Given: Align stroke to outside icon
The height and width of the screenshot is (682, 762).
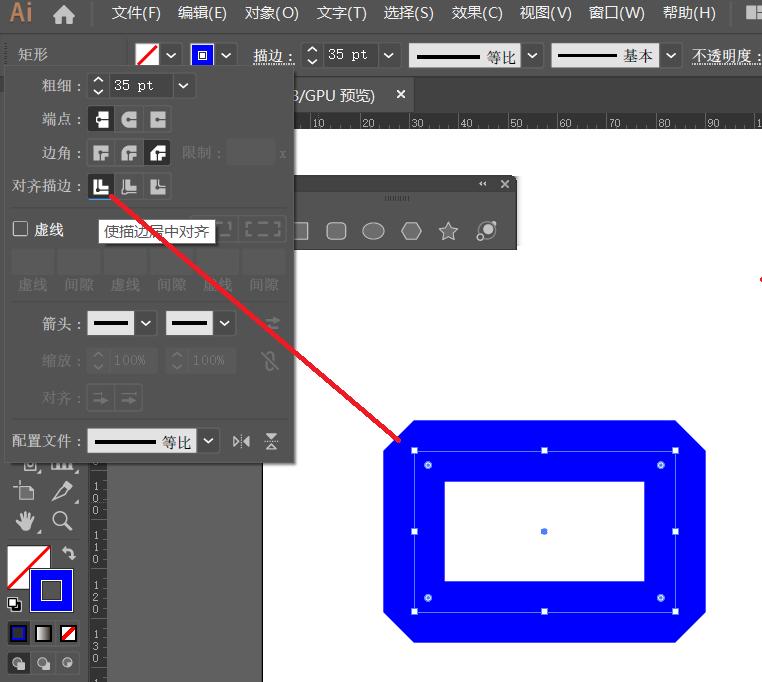Looking at the screenshot, I should click(157, 186).
